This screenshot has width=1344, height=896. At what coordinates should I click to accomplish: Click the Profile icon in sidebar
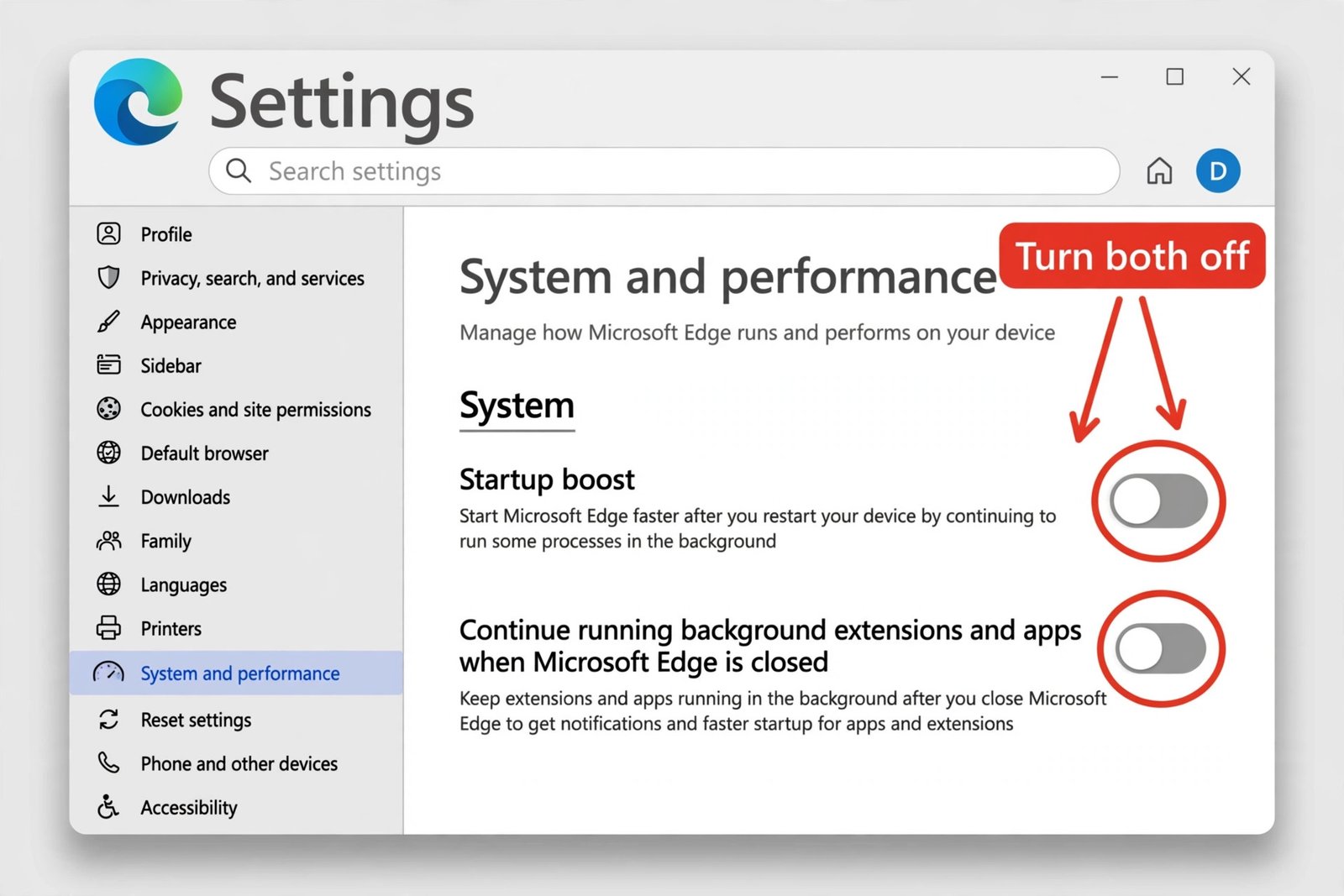point(108,233)
